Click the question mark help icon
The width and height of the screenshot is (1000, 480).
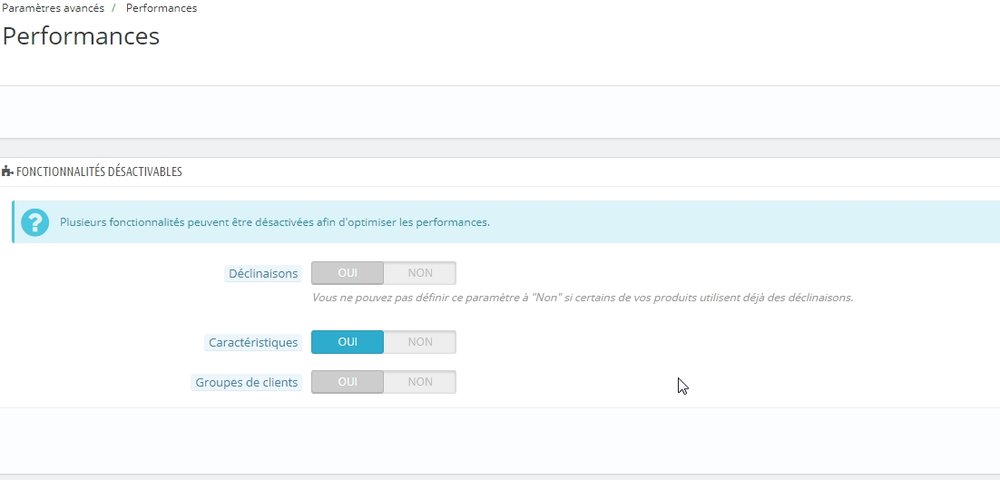pyautogui.click(x=35, y=222)
